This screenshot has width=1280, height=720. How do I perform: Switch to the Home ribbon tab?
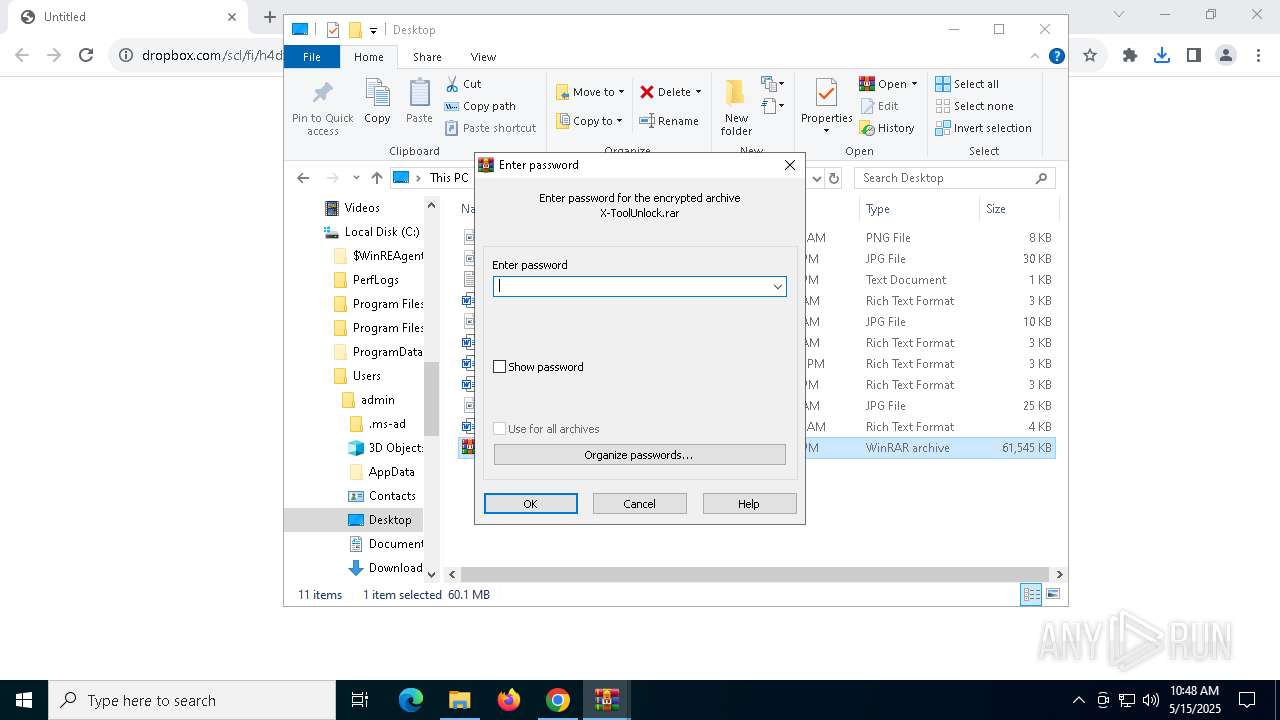tap(368, 57)
